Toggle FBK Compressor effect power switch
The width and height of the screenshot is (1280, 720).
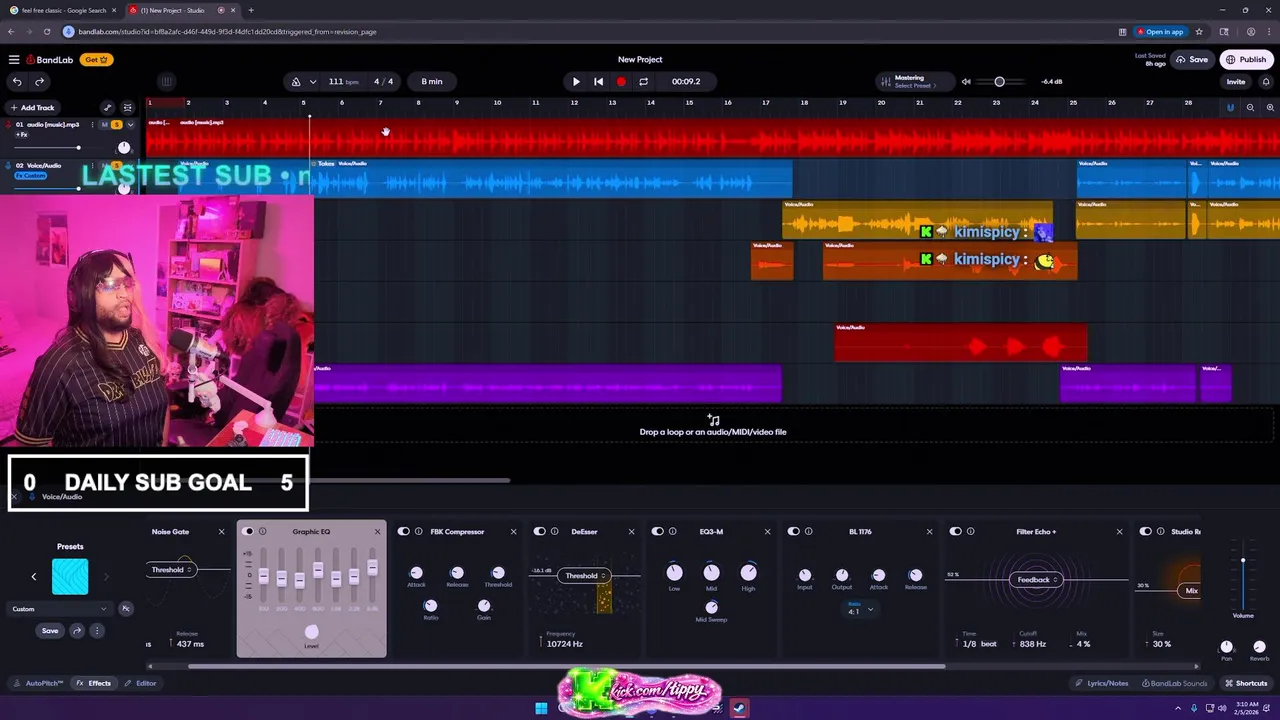click(404, 532)
